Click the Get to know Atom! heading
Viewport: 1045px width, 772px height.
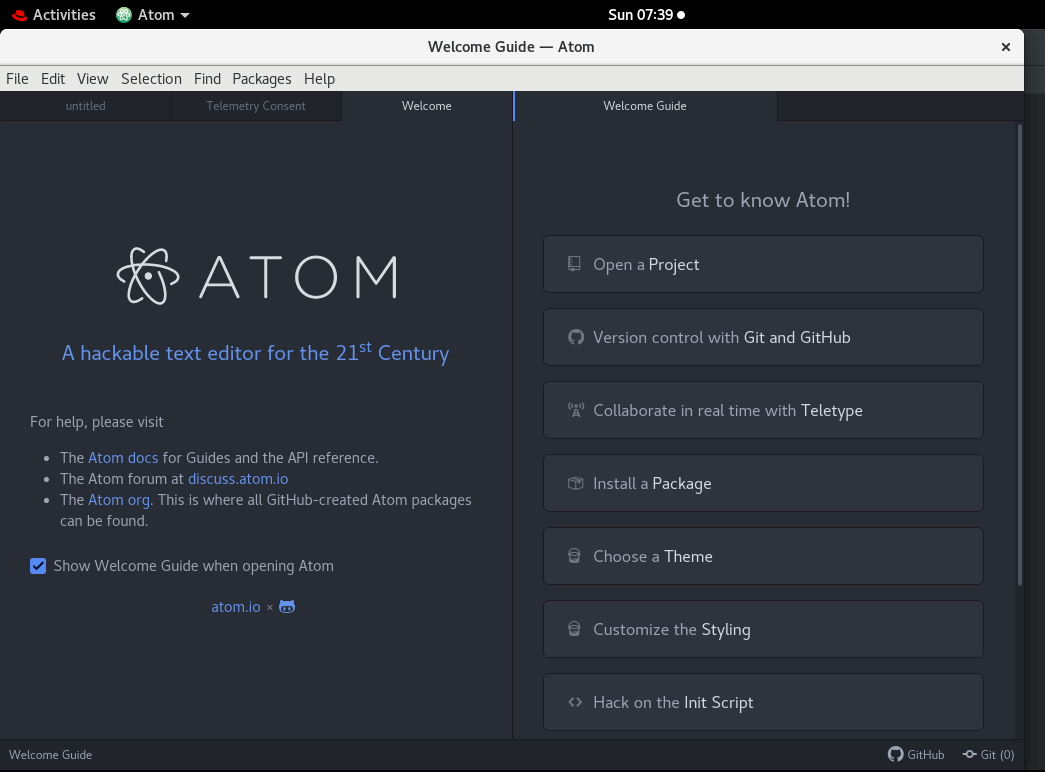[x=763, y=200]
